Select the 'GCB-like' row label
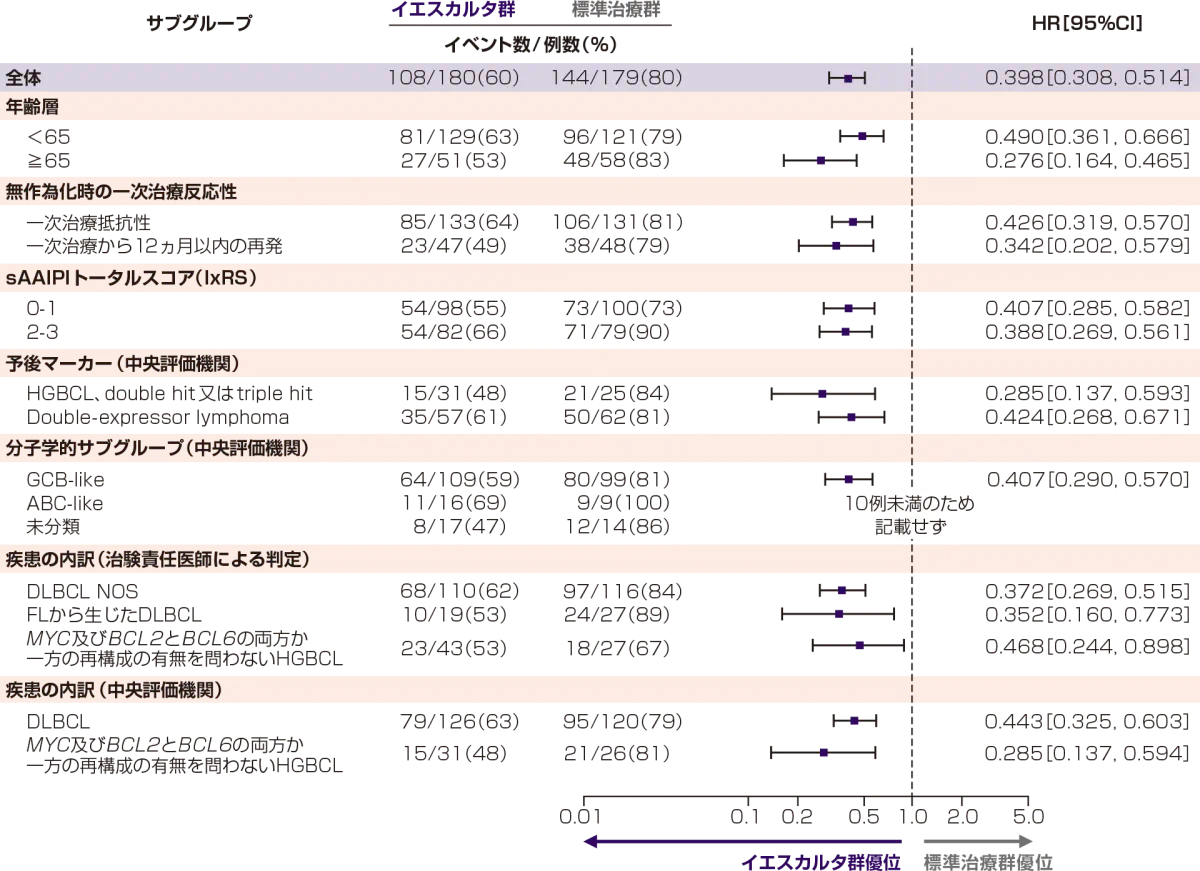 pos(66,480)
